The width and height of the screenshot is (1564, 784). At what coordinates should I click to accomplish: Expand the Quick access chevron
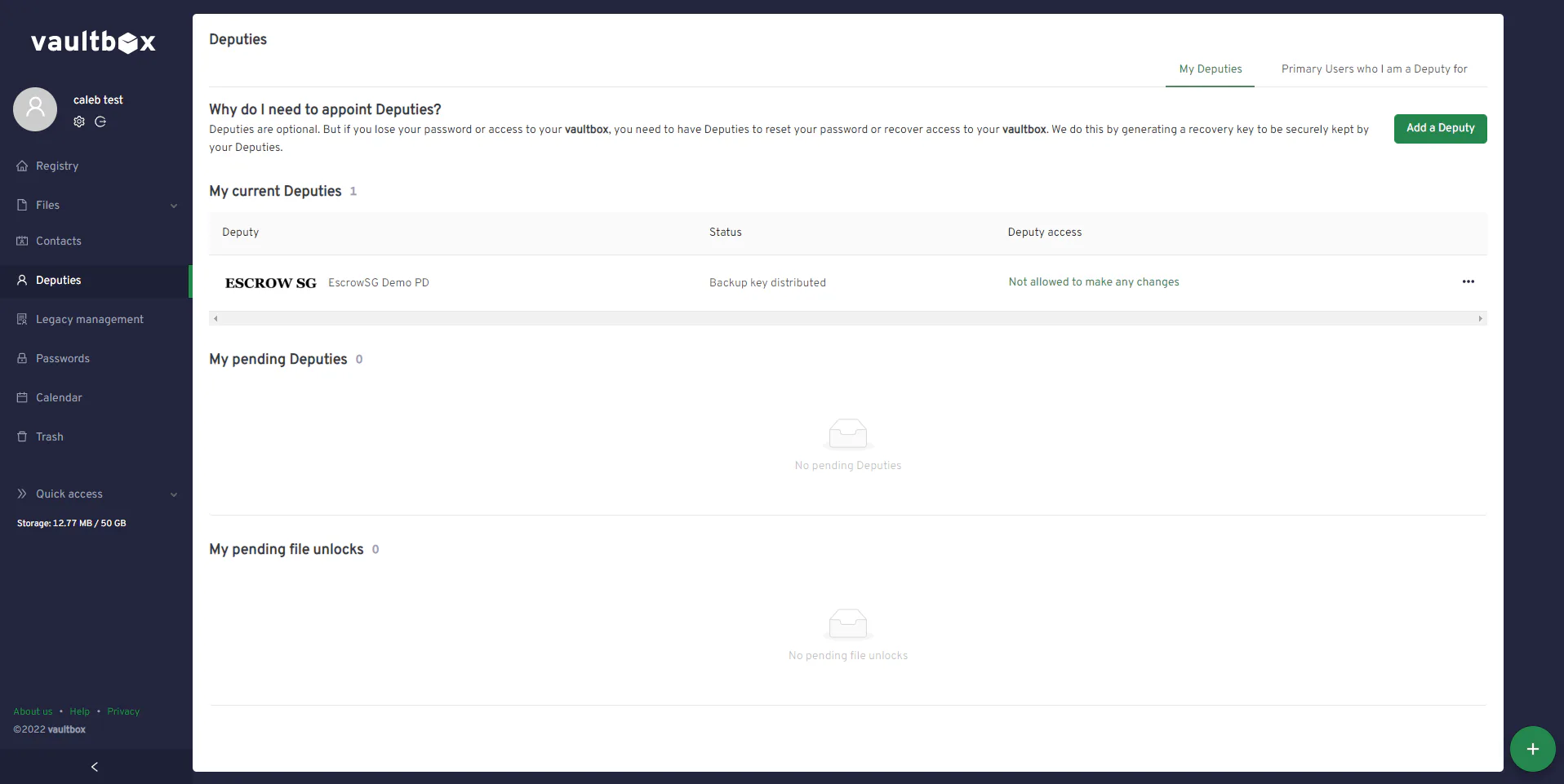[x=174, y=494]
